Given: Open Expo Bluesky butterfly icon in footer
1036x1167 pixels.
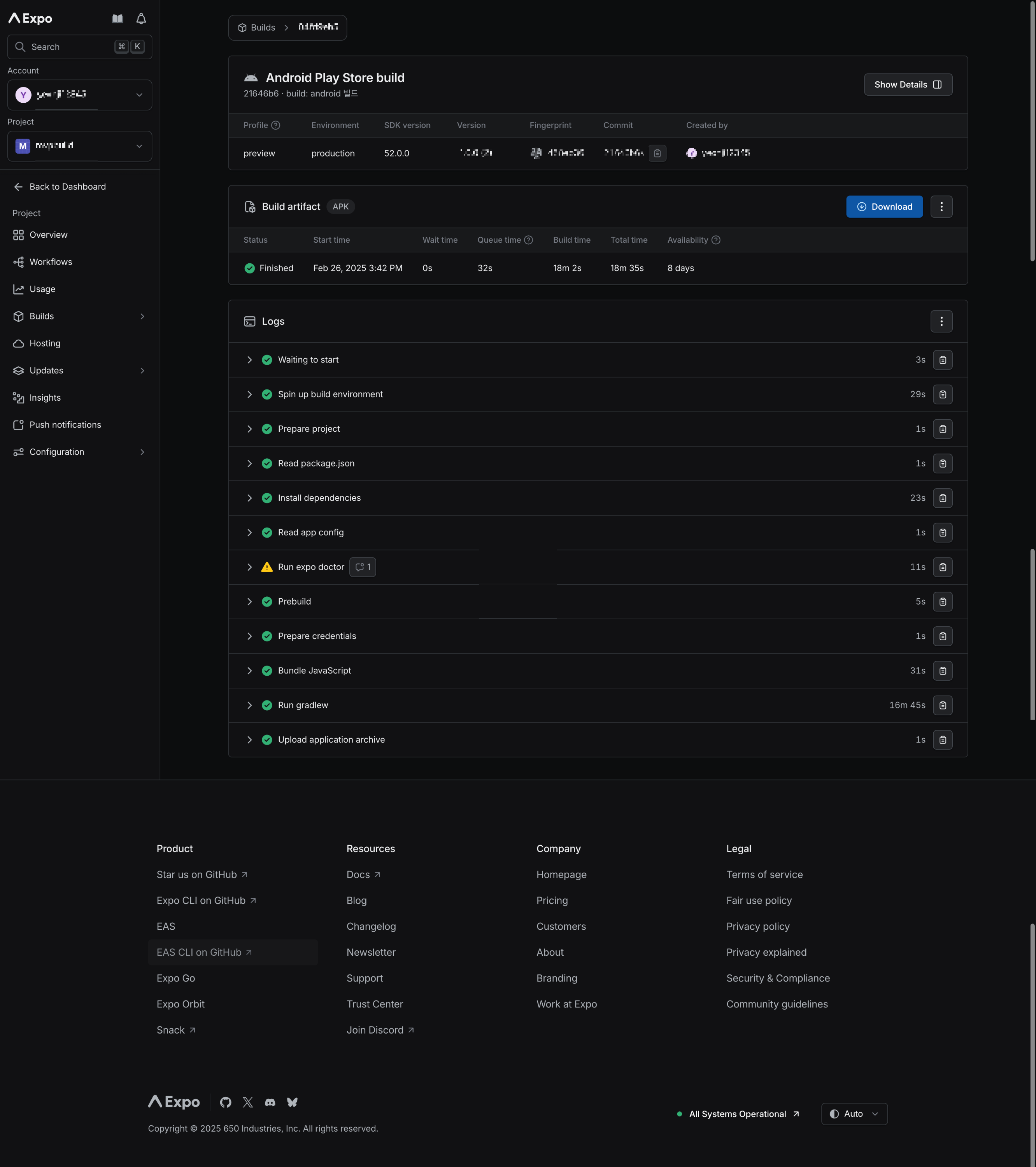Looking at the screenshot, I should [x=293, y=1102].
